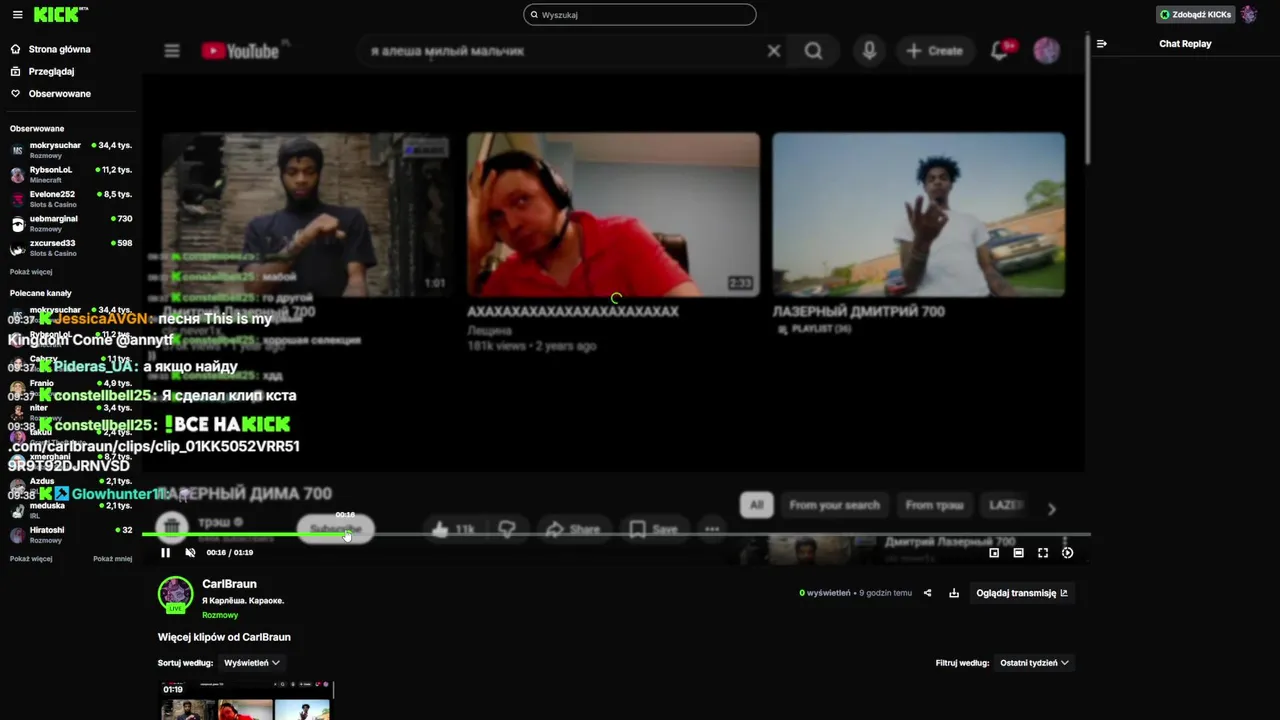Image resolution: width=1280 pixels, height=720 pixels.
Task: Expand recommended channels with Pokaż więcej
Action: pos(31,559)
